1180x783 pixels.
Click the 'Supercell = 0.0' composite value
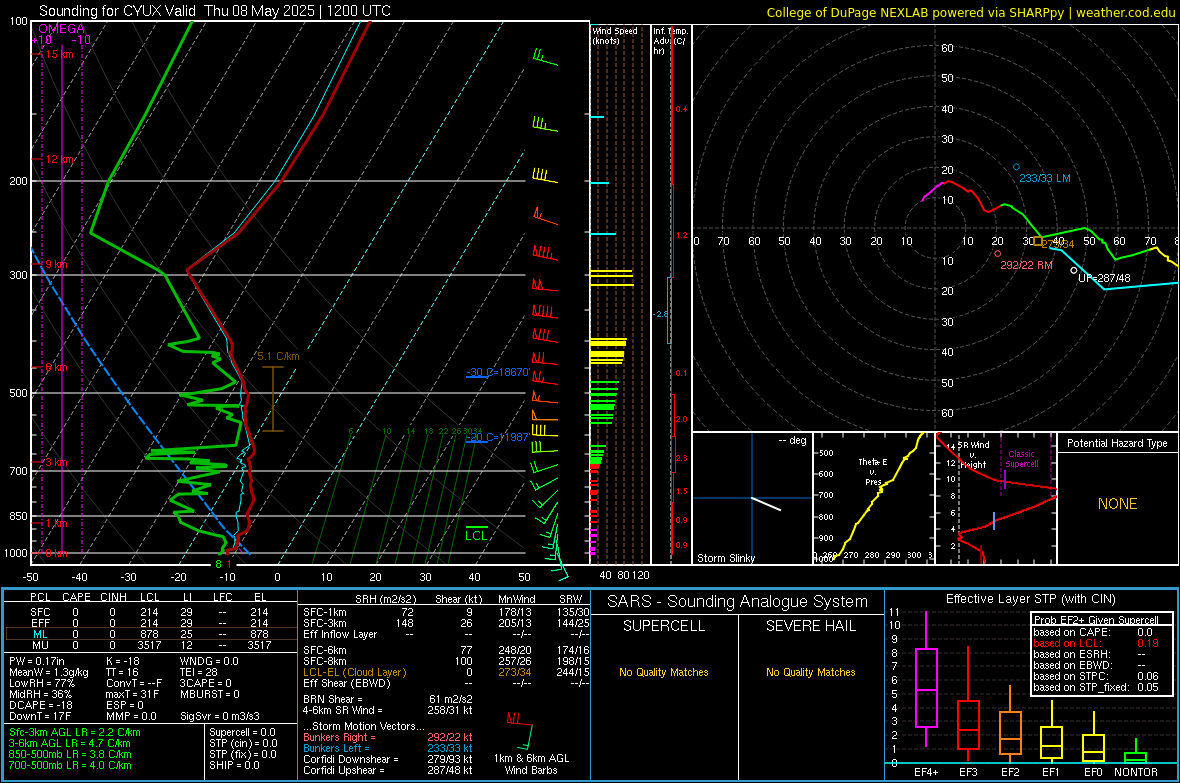coord(242,732)
